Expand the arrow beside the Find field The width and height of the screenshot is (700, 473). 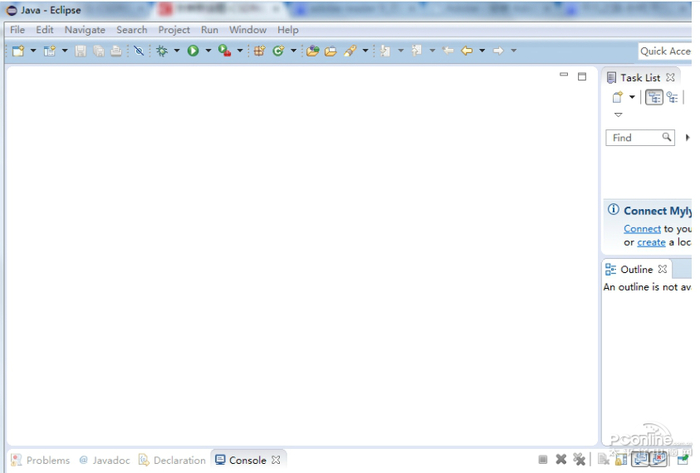tap(688, 137)
